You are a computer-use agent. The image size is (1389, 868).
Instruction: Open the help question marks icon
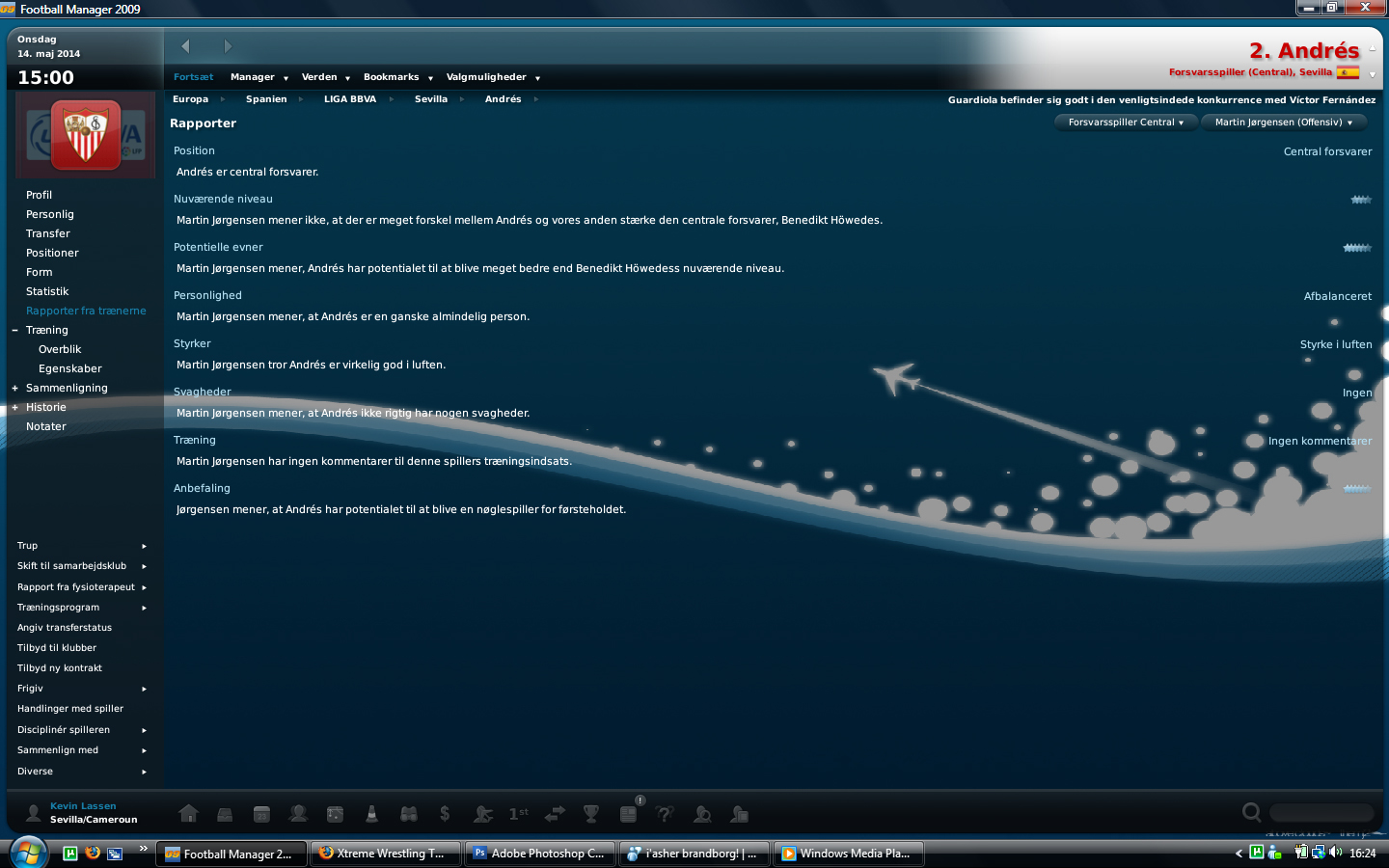pos(665,814)
